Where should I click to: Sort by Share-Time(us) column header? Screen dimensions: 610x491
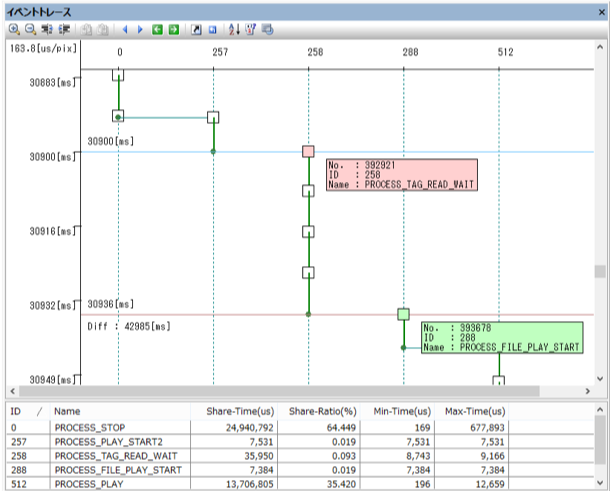[x=234, y=411]
